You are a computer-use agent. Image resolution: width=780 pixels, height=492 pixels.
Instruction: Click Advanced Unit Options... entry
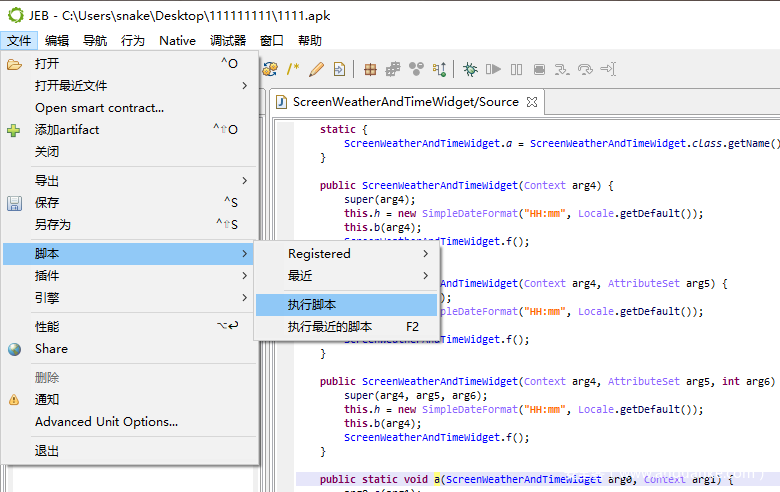point(106,422)
